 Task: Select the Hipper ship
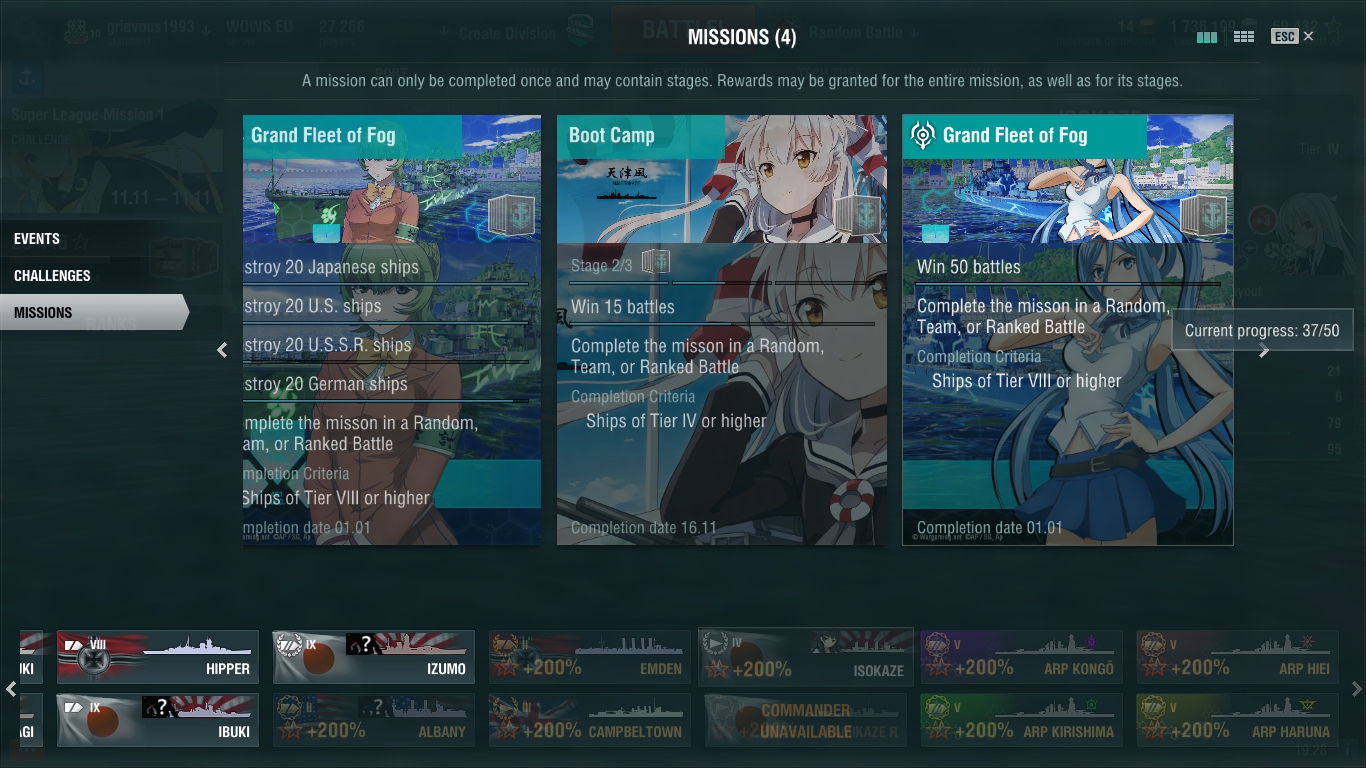tap(158, 657)
